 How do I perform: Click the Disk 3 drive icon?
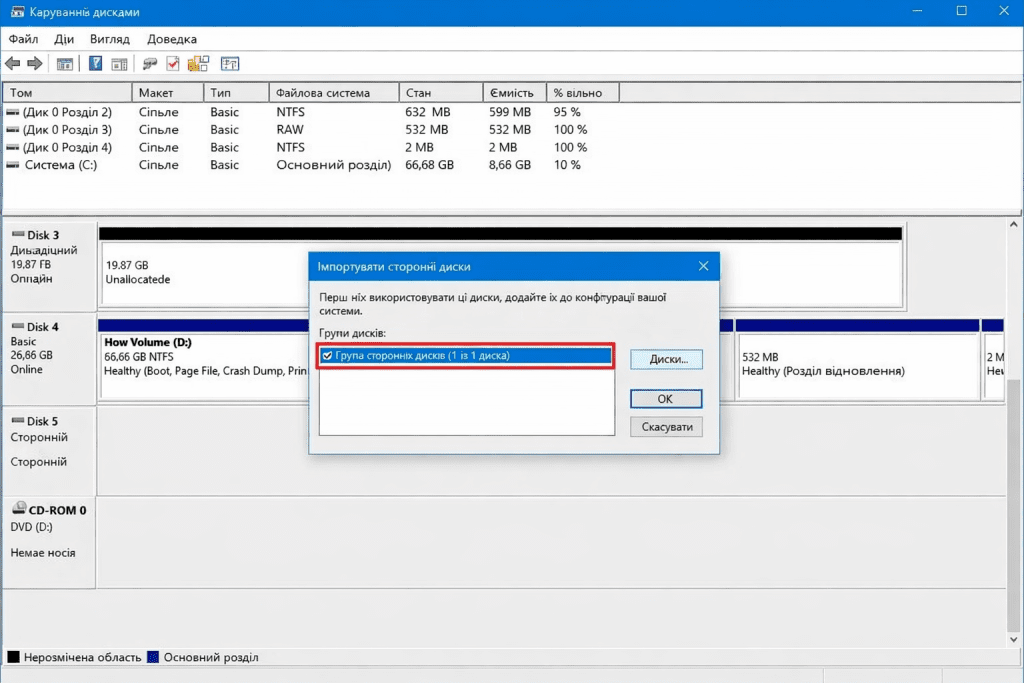coord(17,235)
